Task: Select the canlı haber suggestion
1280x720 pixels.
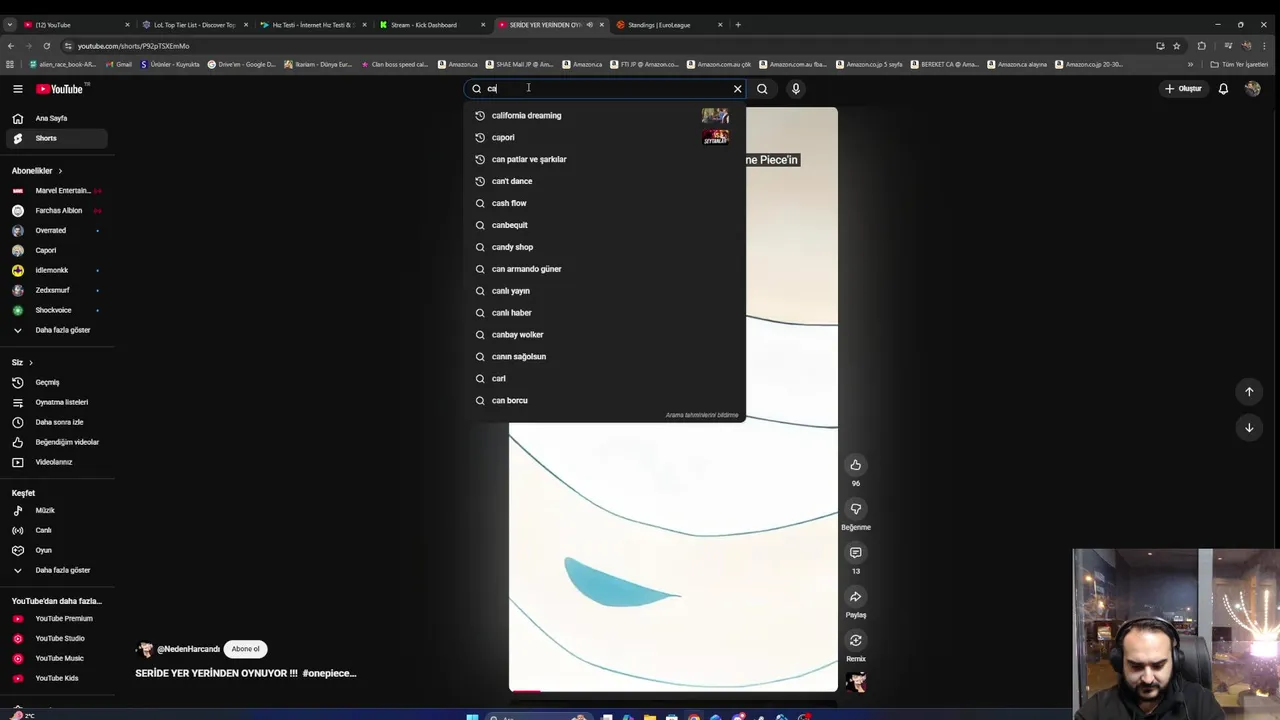Action: [605, 313]
